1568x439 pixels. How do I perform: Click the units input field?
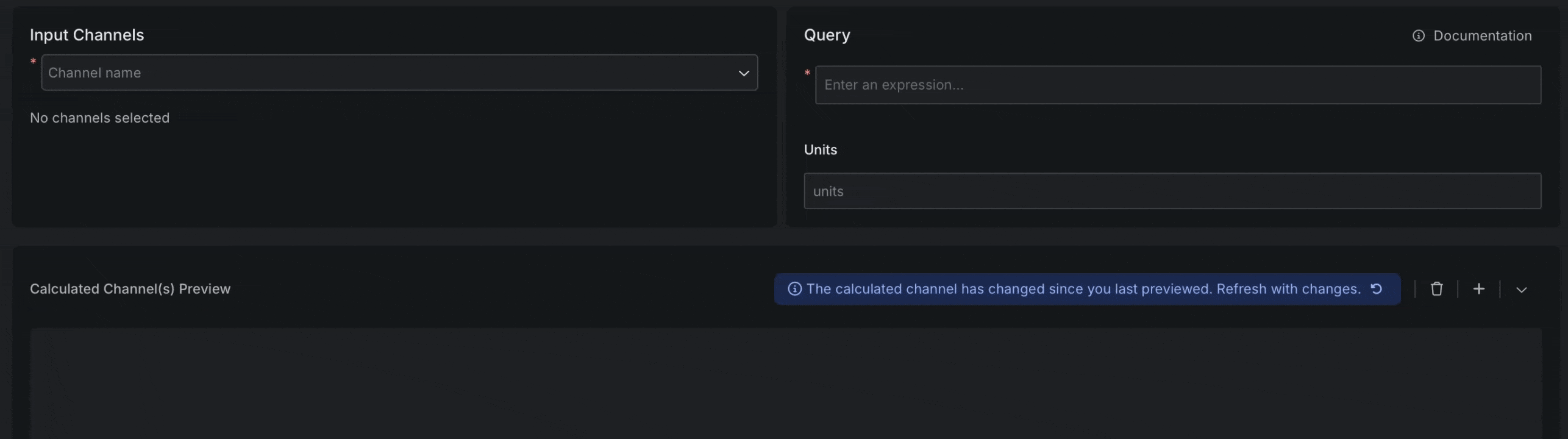tap(1172, 191)
